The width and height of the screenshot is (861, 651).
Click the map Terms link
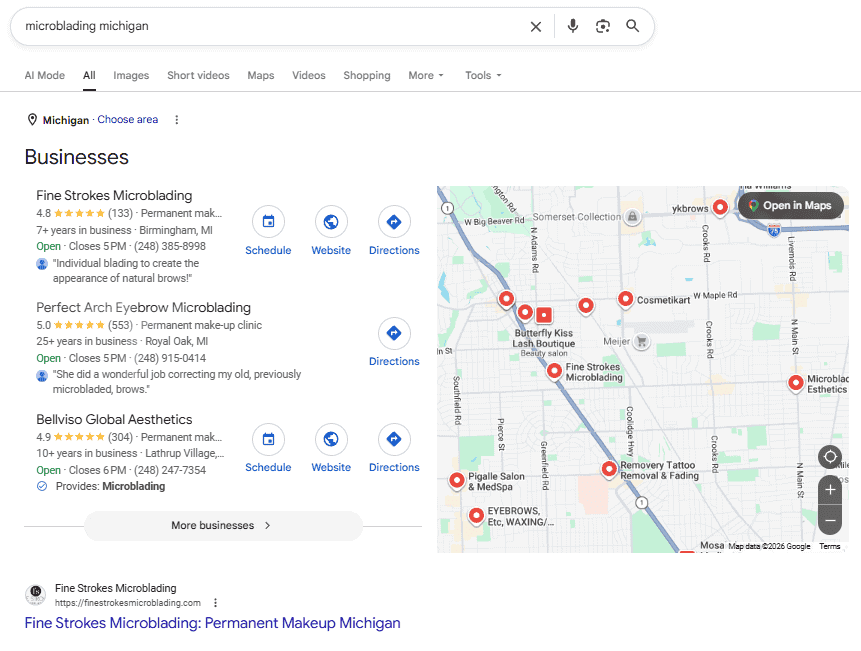829,546
